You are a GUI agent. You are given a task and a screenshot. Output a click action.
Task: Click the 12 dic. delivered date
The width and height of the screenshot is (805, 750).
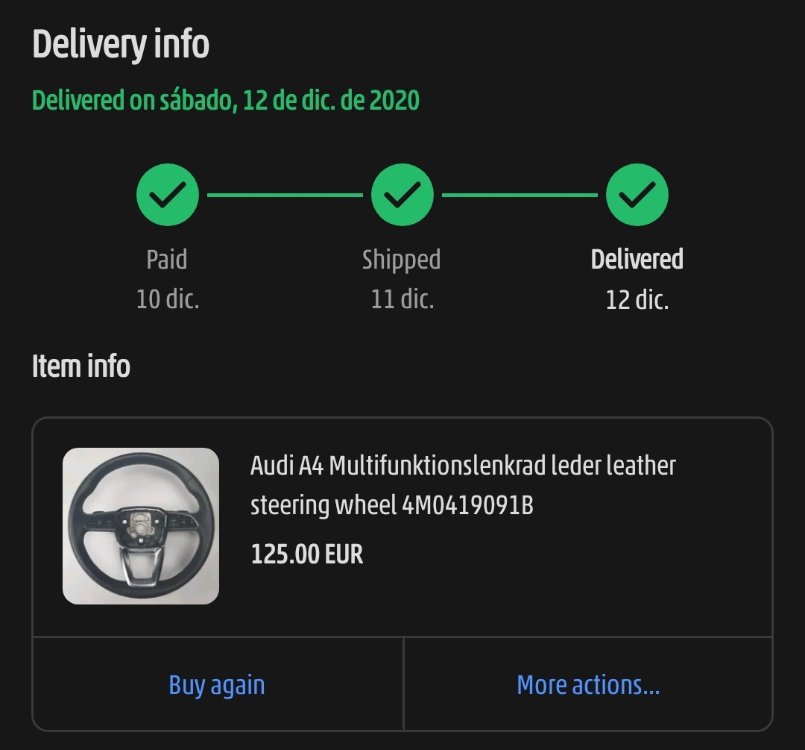tap(637, 300)
